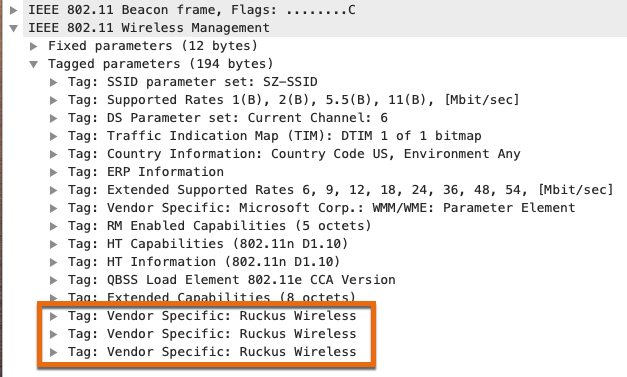627x377 pixels.
Task: Expand the RM Enabled Capabilities tag
Action: (x=53, y=226)
